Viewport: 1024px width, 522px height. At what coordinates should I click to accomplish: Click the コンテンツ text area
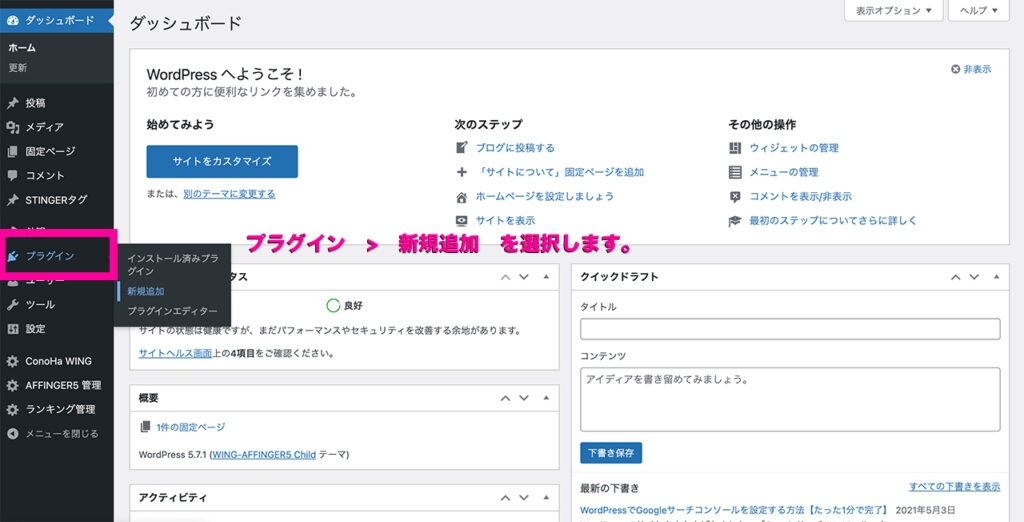tap(790, 399)
